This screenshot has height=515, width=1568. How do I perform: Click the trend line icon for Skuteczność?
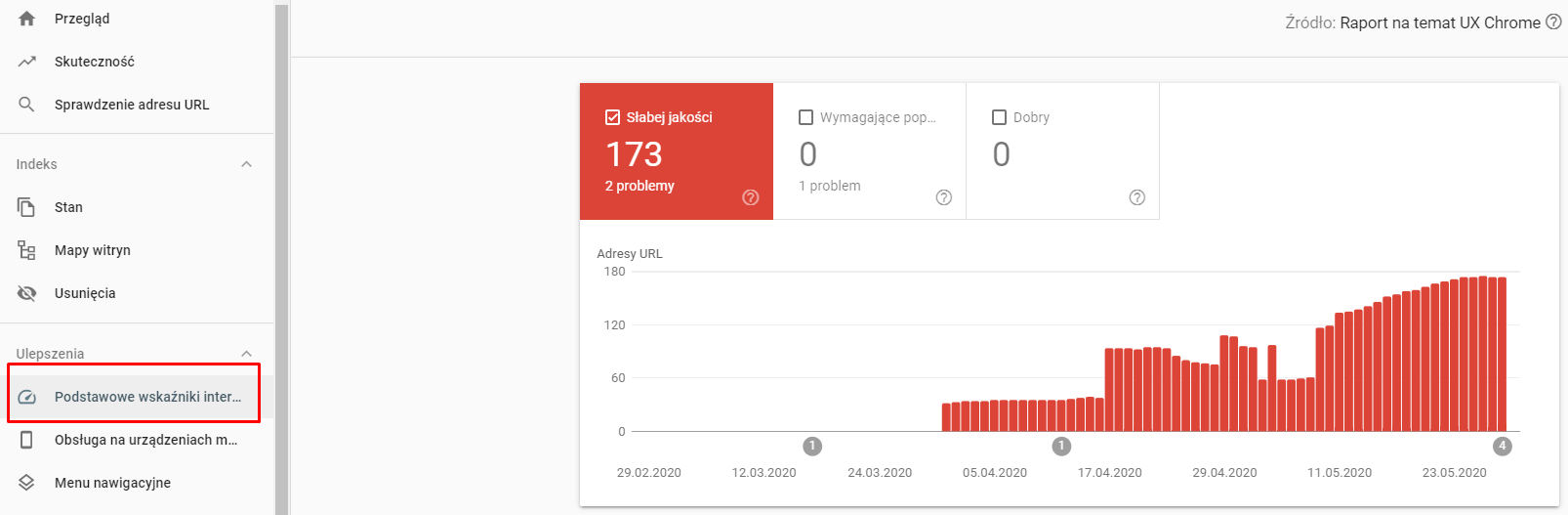26,62
